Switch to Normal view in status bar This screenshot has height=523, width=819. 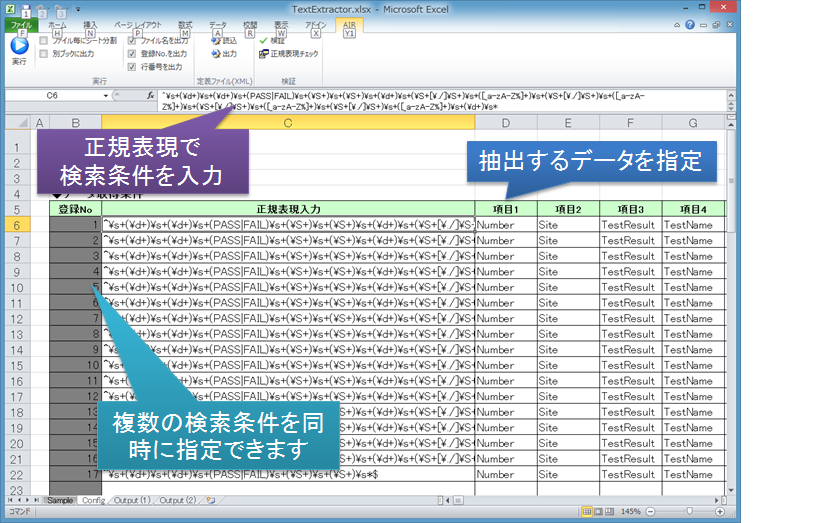click(x=587, y=512)
